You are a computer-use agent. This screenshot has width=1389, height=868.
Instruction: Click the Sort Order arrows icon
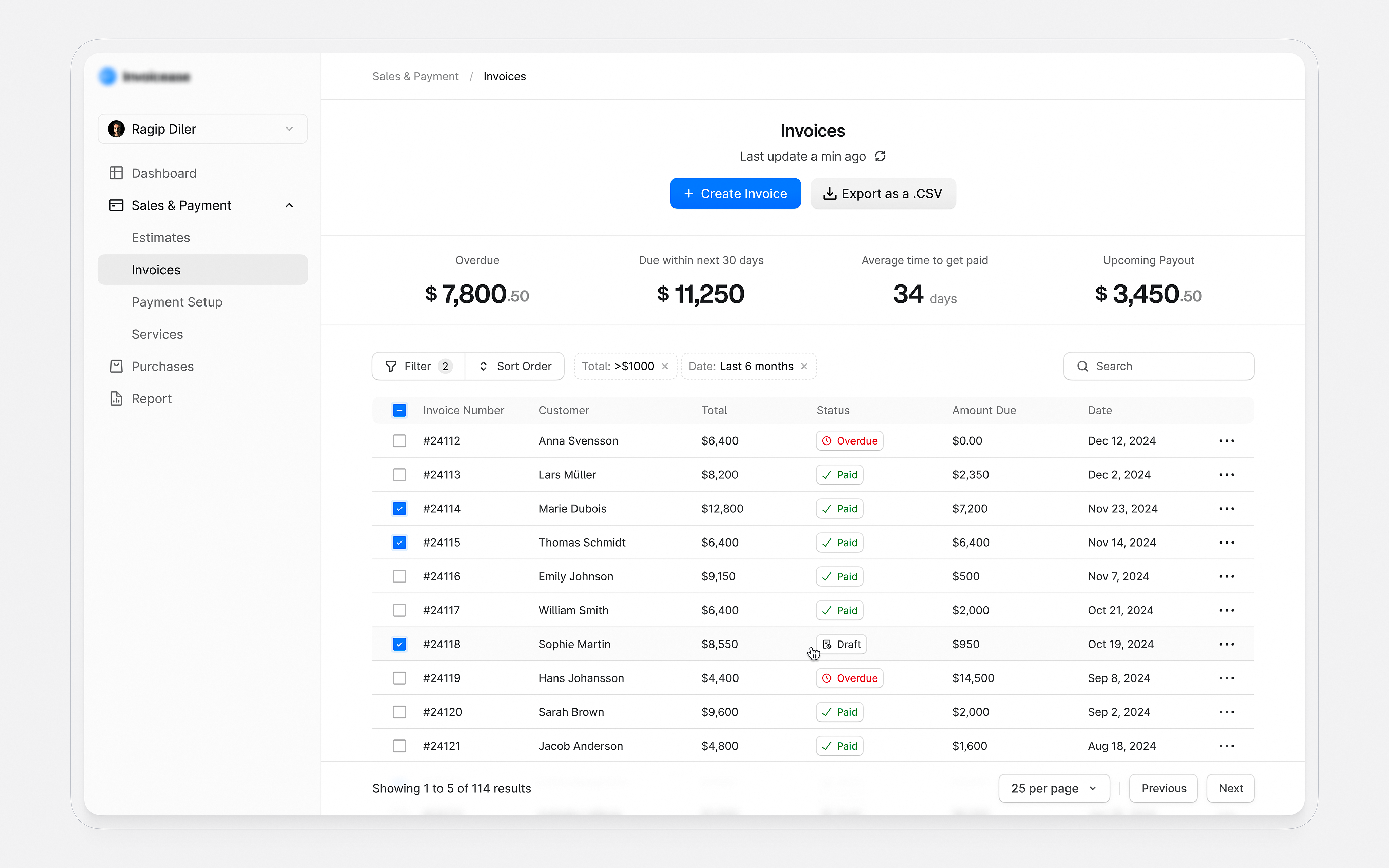click(x=483, y=366)
